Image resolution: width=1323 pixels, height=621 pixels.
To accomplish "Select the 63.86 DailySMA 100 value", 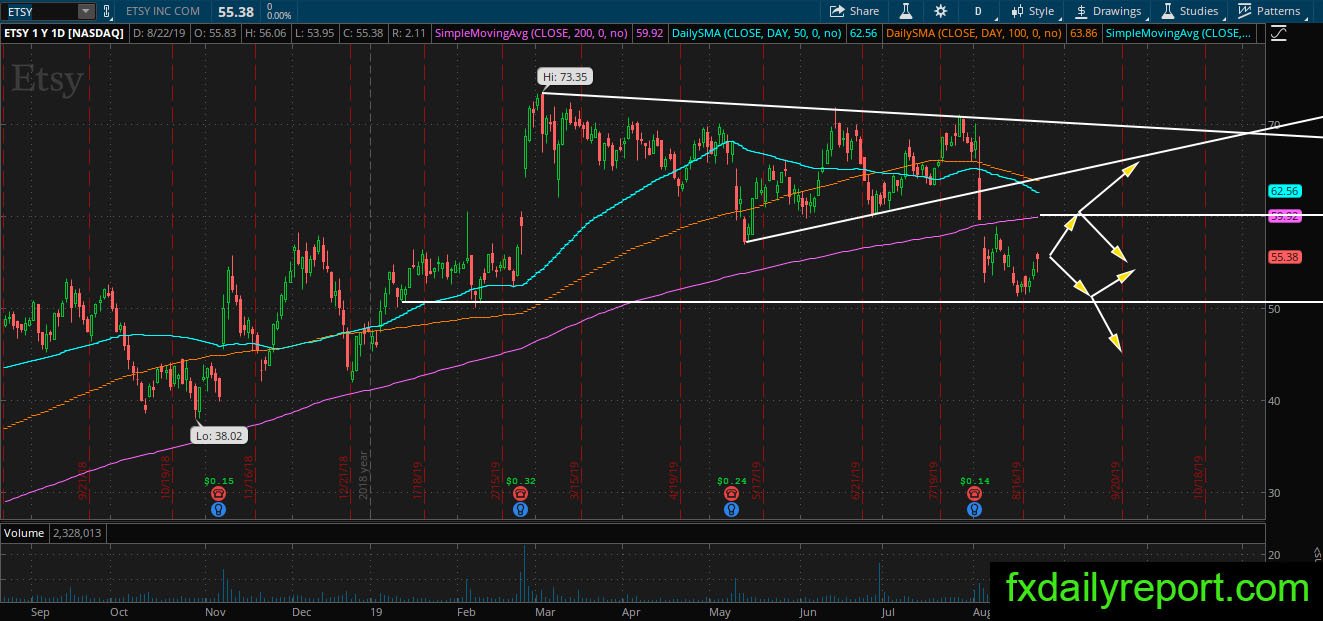I will [x=1083, y=33].
